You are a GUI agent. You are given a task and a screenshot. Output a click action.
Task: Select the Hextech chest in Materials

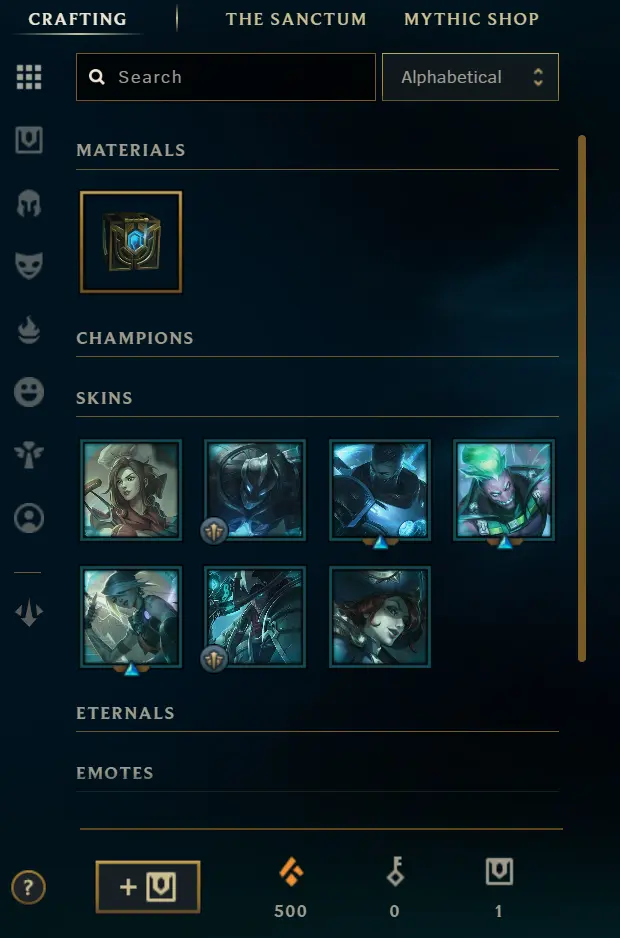[131, 242]
